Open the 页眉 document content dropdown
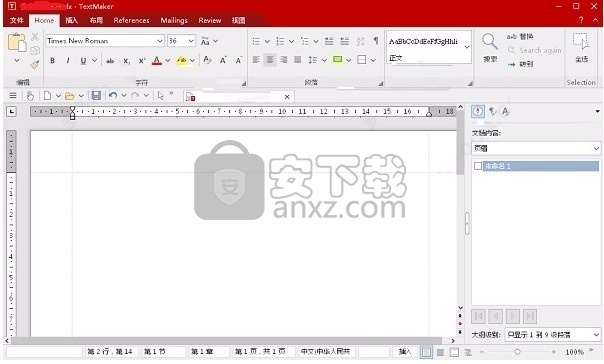The height and width of the screenshot is (364, 604). pos(536,148)
